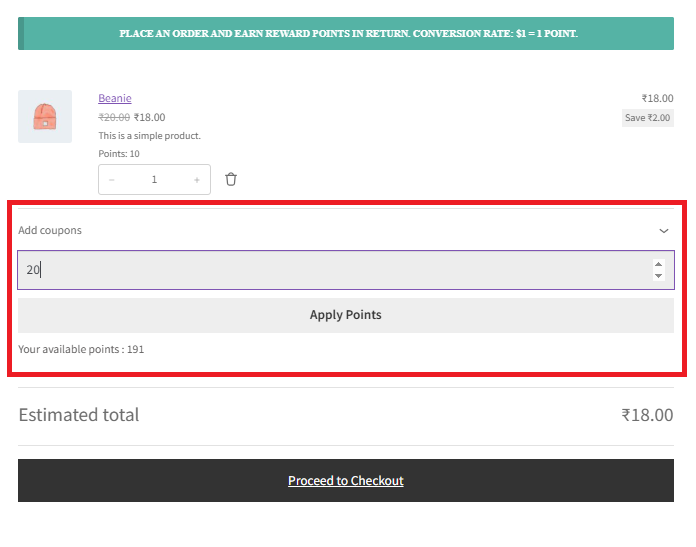Open the Beanie product link
Viewport: 696px width, 547px height.
coord(115,98)
